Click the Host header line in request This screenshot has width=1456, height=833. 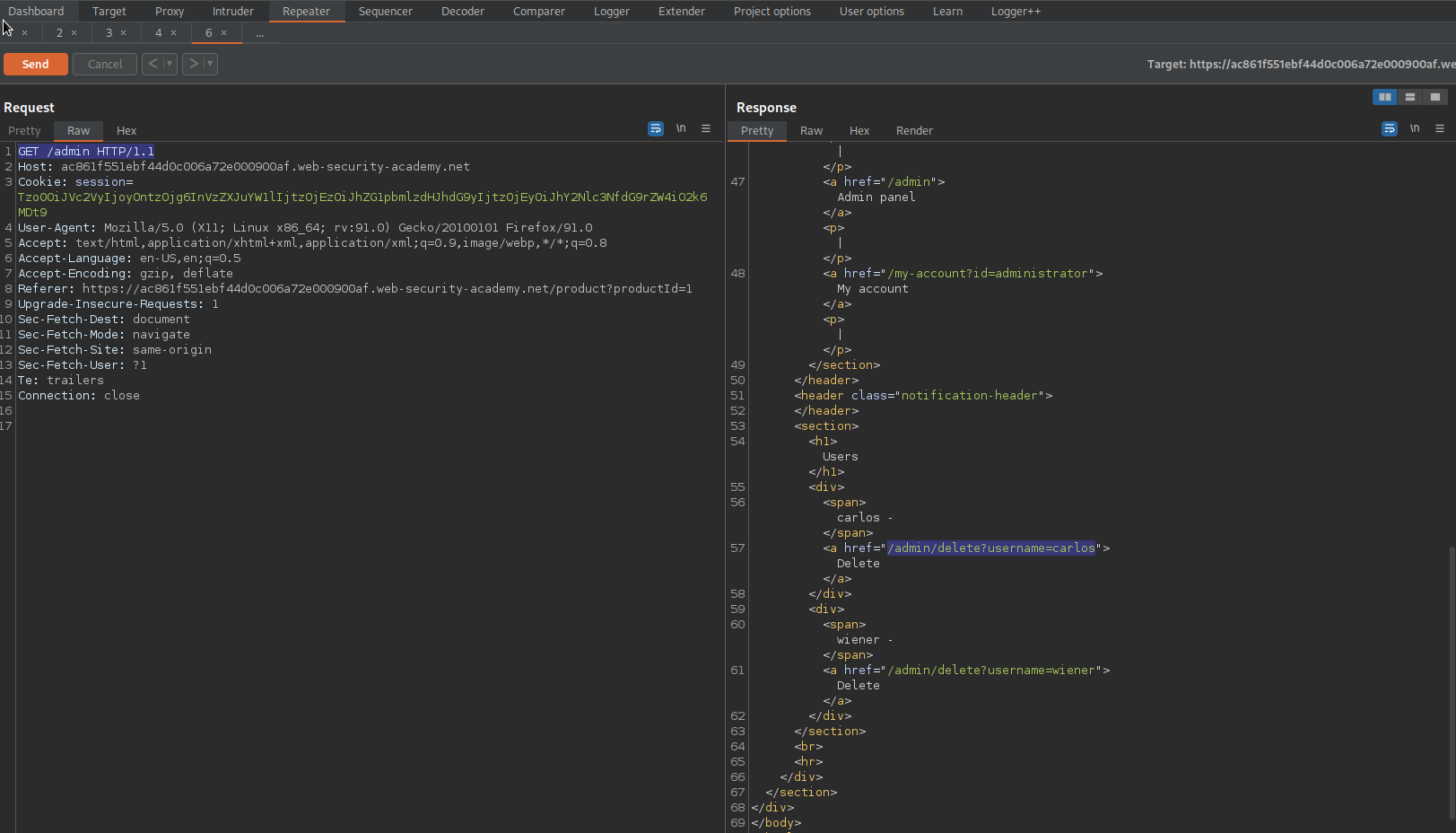(x=244, y=166)
